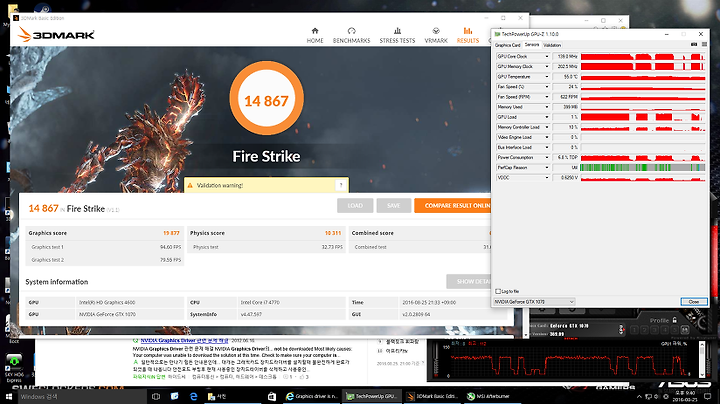Click the taskbar clock
Viewport: 720px width, 404px height.
coord(685,396)
